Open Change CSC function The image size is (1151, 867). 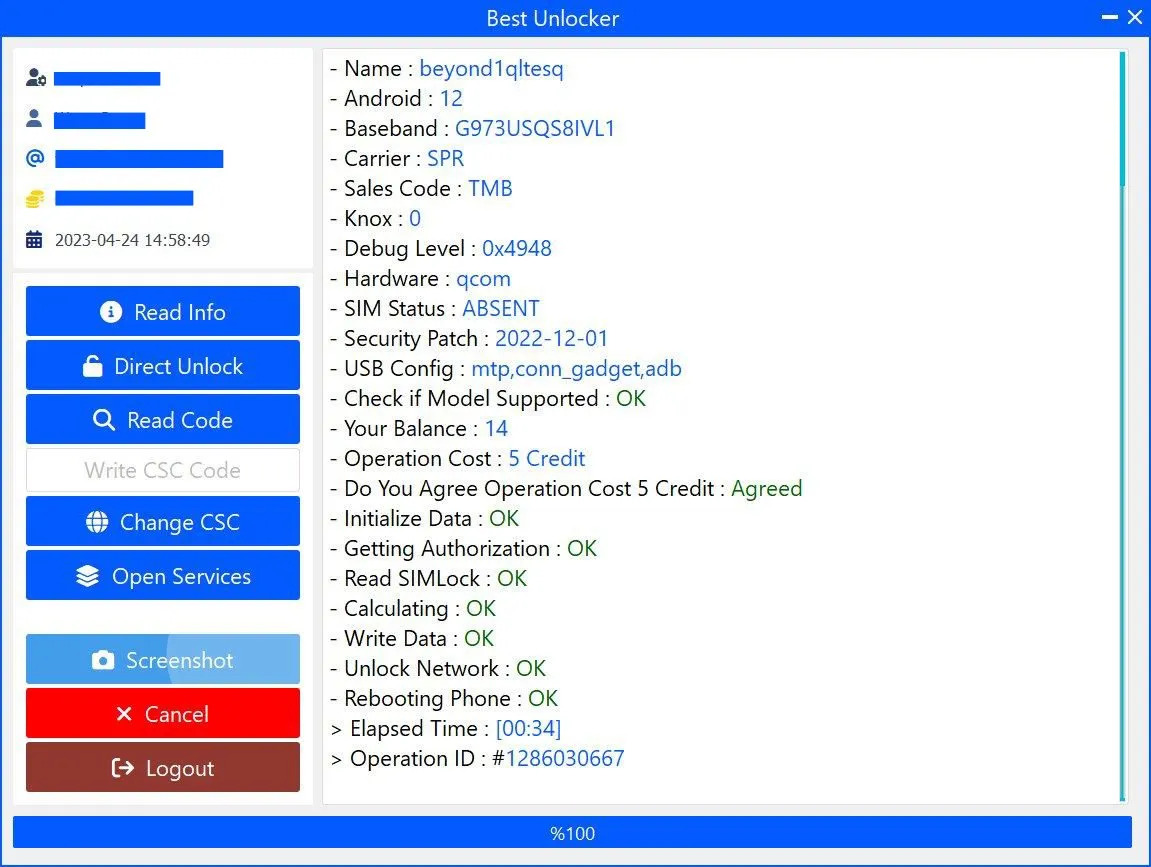point(162,521)
